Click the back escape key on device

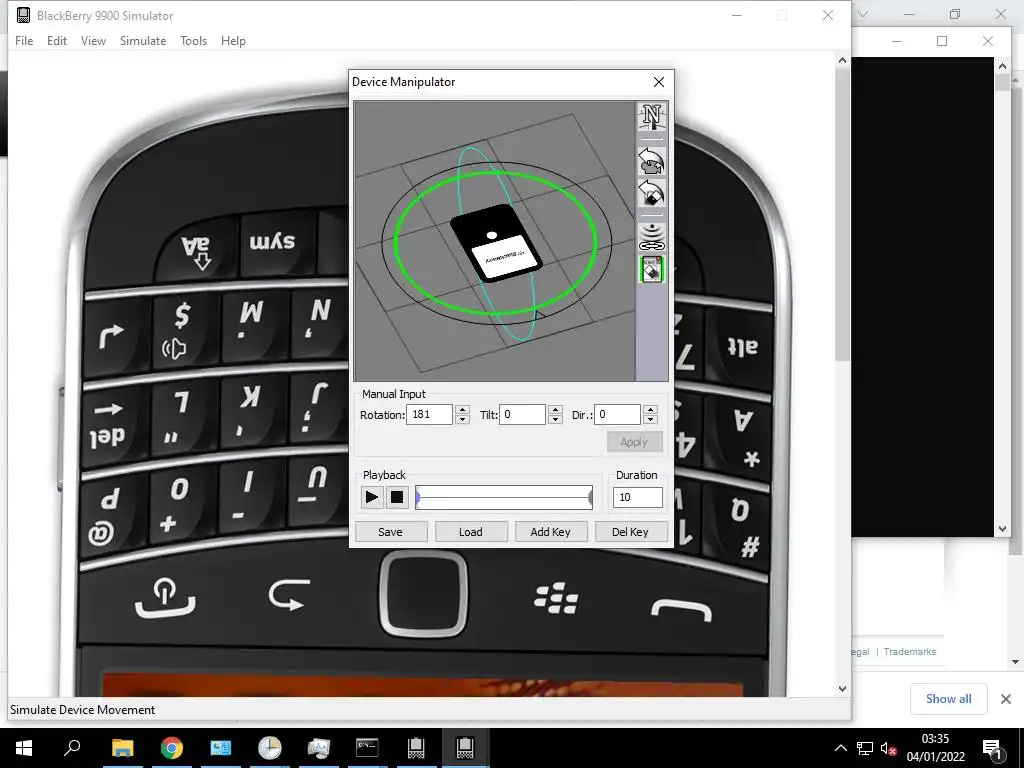289,595
